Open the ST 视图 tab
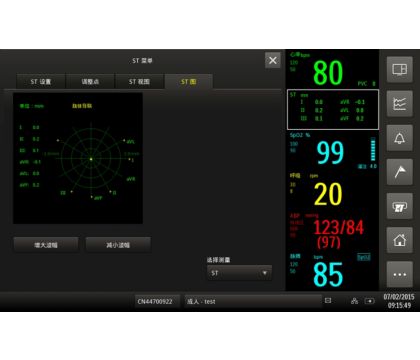This screenshot has width=420, height=360. tap(139, 82)
